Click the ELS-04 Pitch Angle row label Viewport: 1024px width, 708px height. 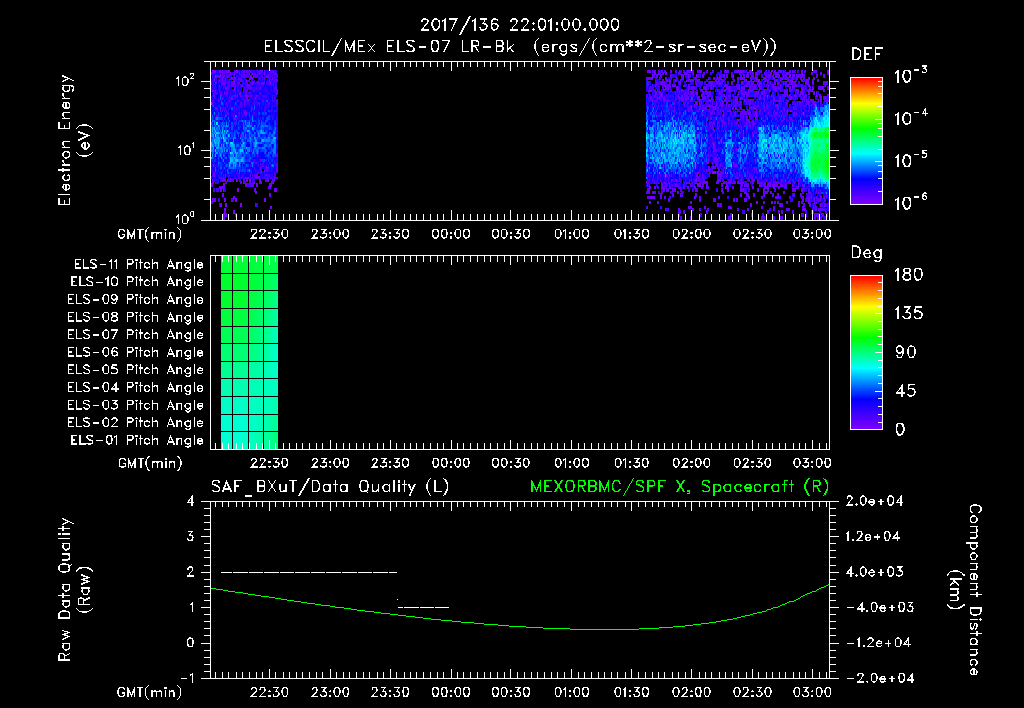tap(135, 387)
